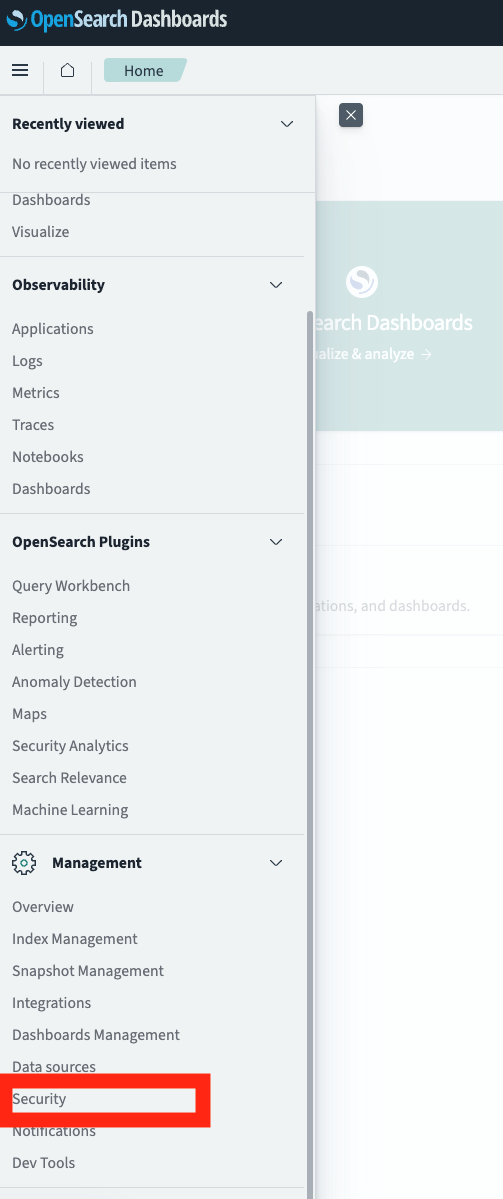503x1199 pixels.
Task: Open Machine Learning plugin
Action: click(70, 811)
